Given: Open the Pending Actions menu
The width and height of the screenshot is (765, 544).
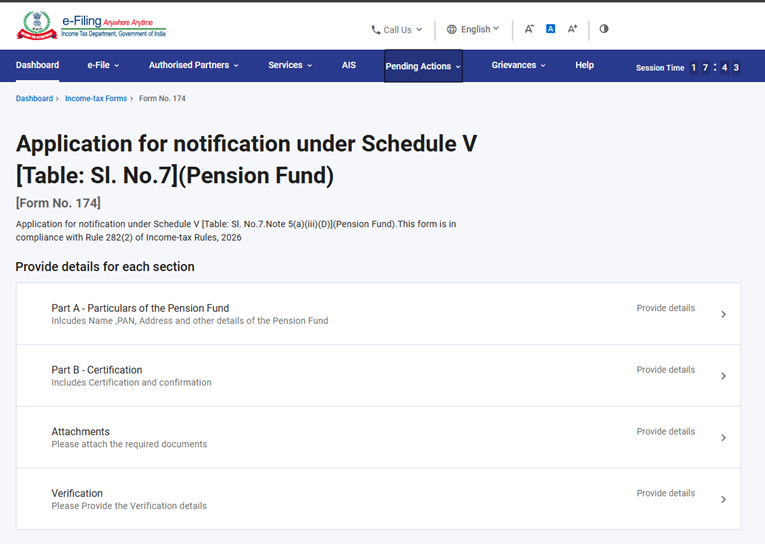Looking at the screenshot, I should tap(423, 67).
